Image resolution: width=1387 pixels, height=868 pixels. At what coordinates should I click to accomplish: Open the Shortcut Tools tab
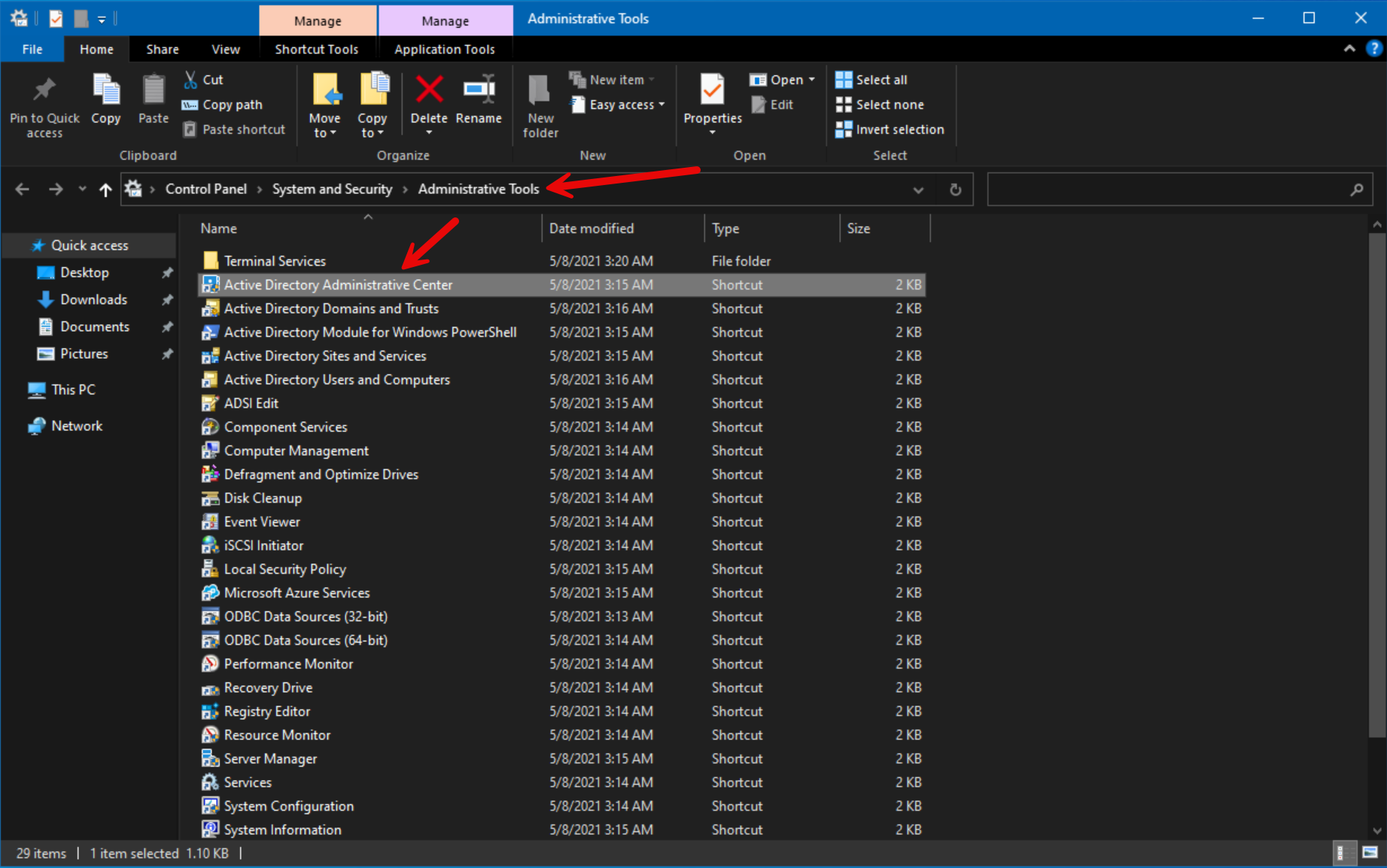click(x=317, y=48)
